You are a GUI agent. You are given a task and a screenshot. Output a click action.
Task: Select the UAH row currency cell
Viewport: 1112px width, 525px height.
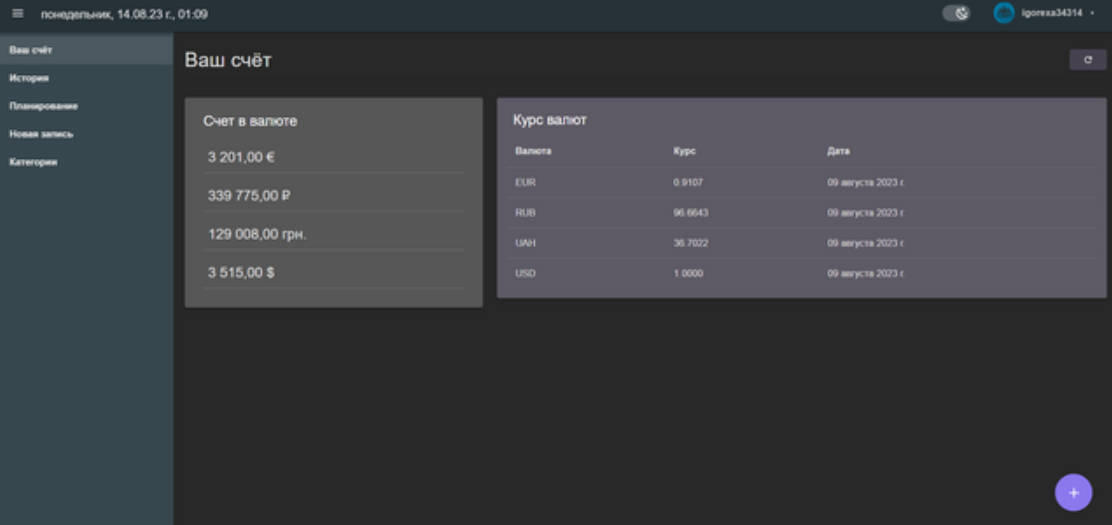click(526, 243)
